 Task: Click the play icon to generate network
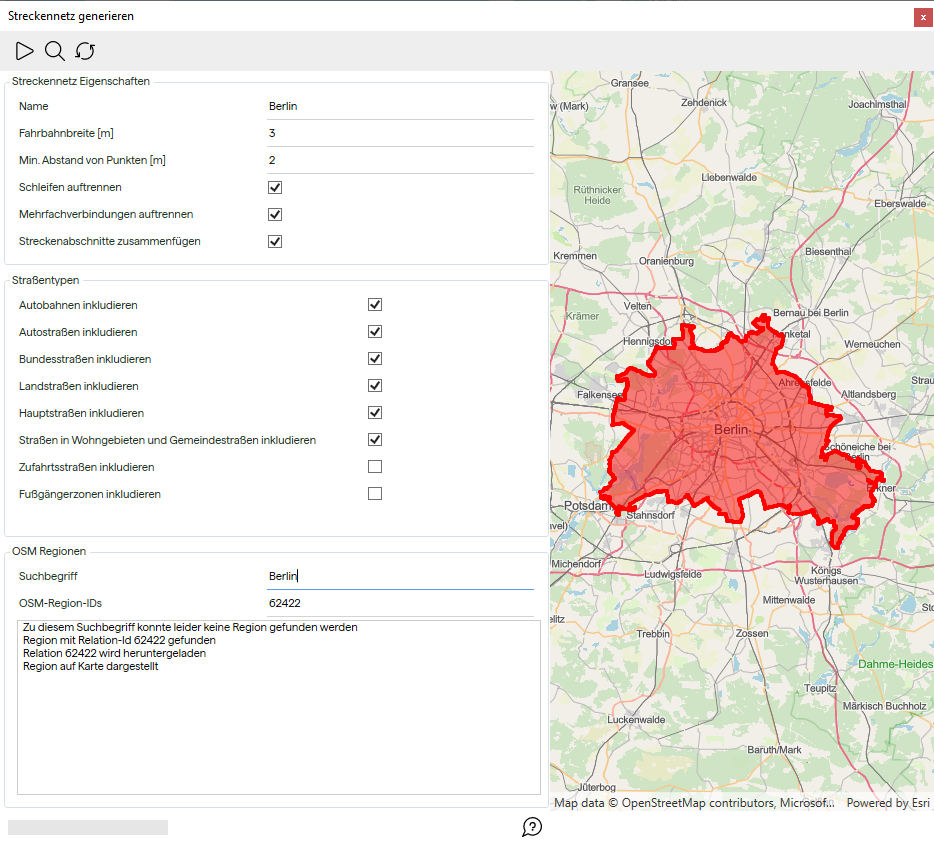coord(25,51)
